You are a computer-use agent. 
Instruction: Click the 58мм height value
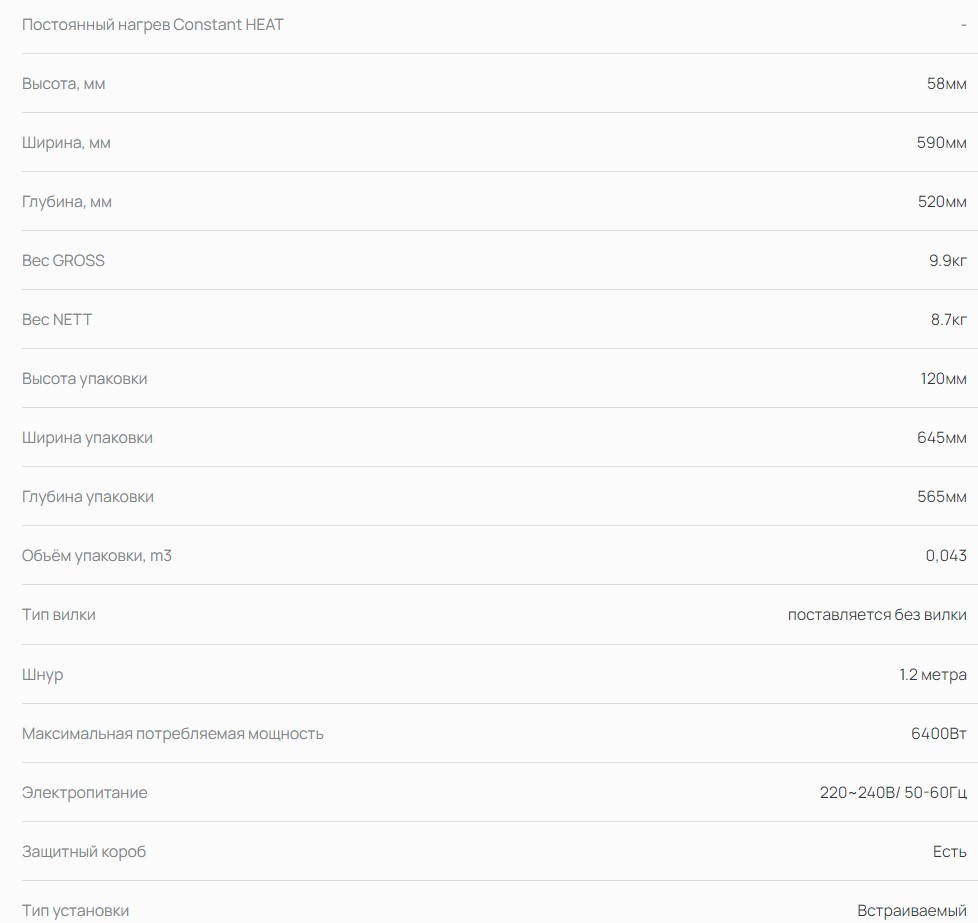pos(946,84)
